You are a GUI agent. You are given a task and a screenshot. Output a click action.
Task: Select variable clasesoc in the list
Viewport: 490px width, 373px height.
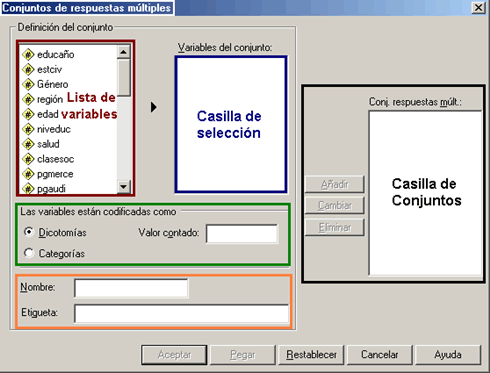56,159
